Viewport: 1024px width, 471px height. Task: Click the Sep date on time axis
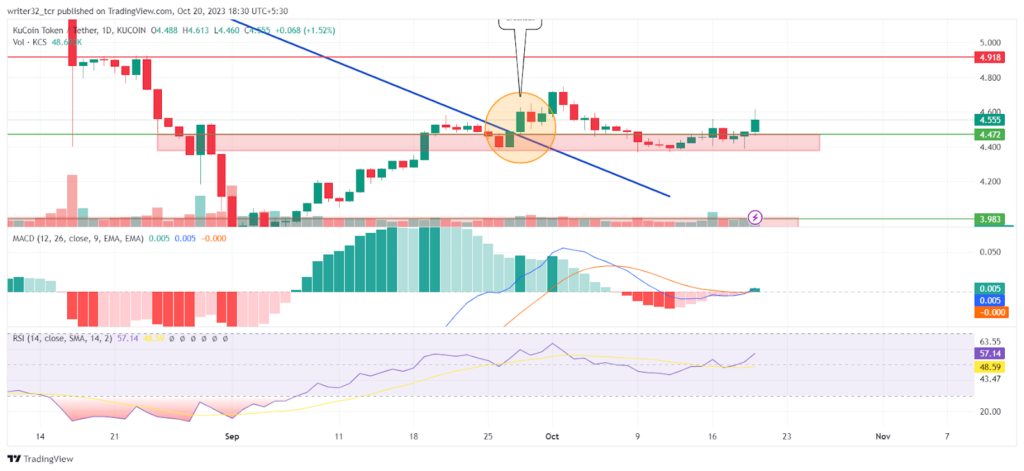pos(230,436)
